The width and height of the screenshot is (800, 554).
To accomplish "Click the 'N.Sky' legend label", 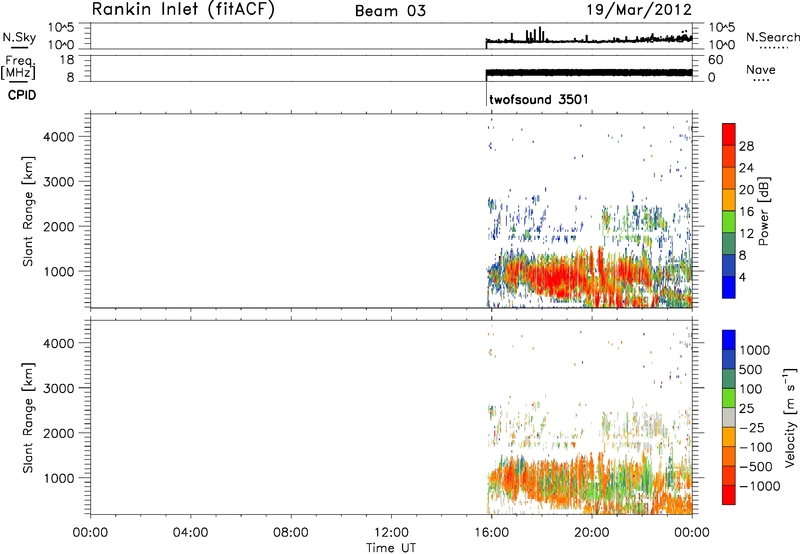I will pos(19,37).
